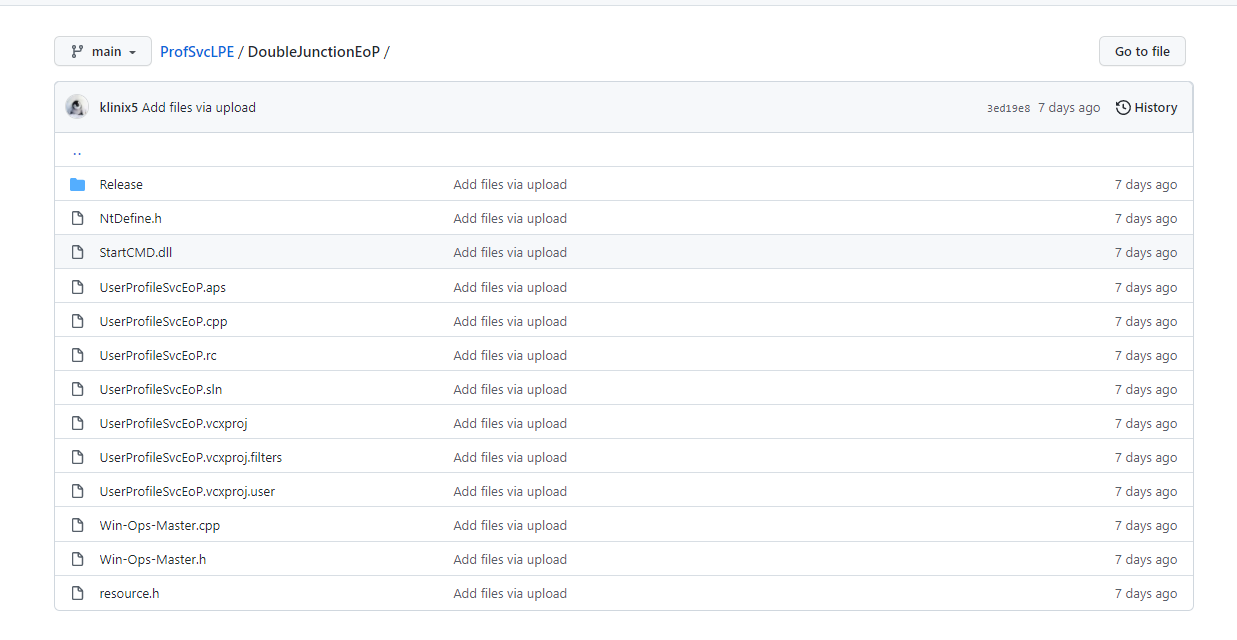Click the klinix5 user avatar
Image resolution: width=1237 pixels, height=640 pixels.
77,108
